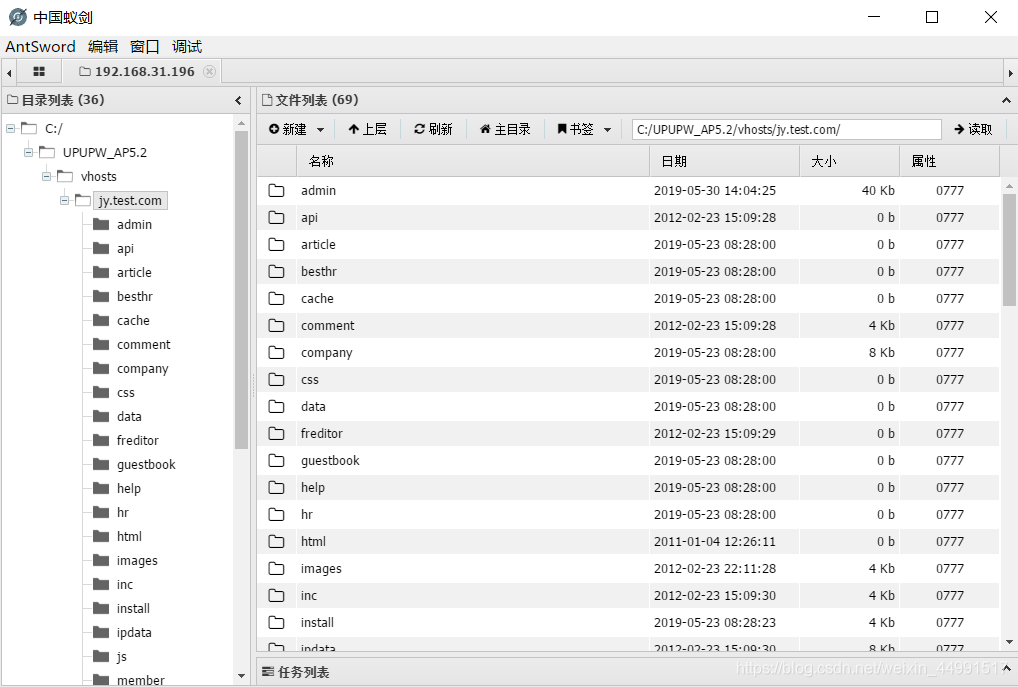Viewport: 1018px width, 687px height.
Task: Click the css row in file list
Action: click(x=628, y=380)
